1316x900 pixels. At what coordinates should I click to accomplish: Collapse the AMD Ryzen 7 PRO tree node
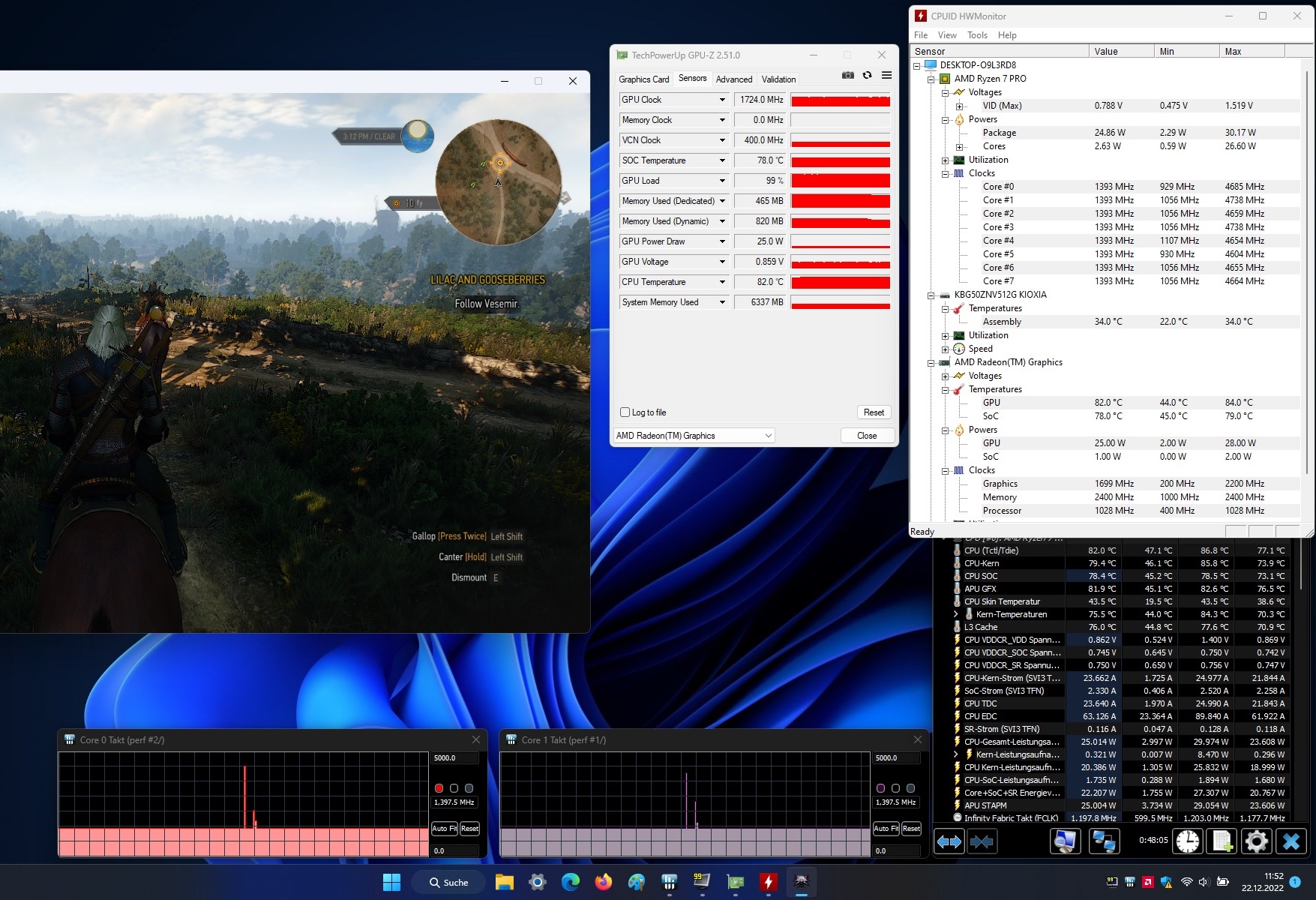pyautogui.click(x=931, y=79)
